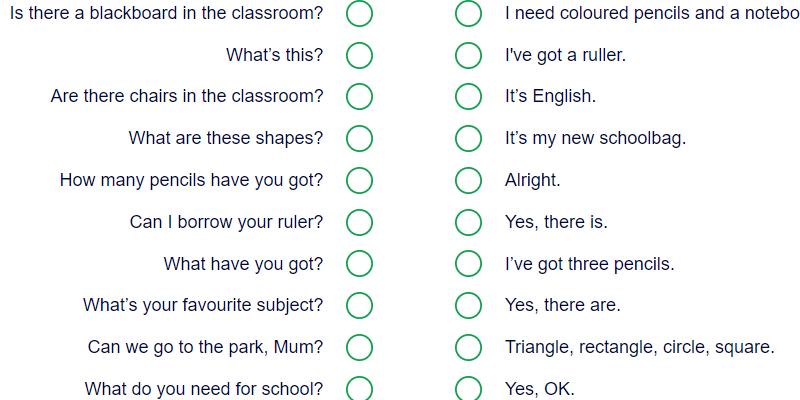
Task: Select the circle next to "What have you got?"
Action: (x=360, y=264)
